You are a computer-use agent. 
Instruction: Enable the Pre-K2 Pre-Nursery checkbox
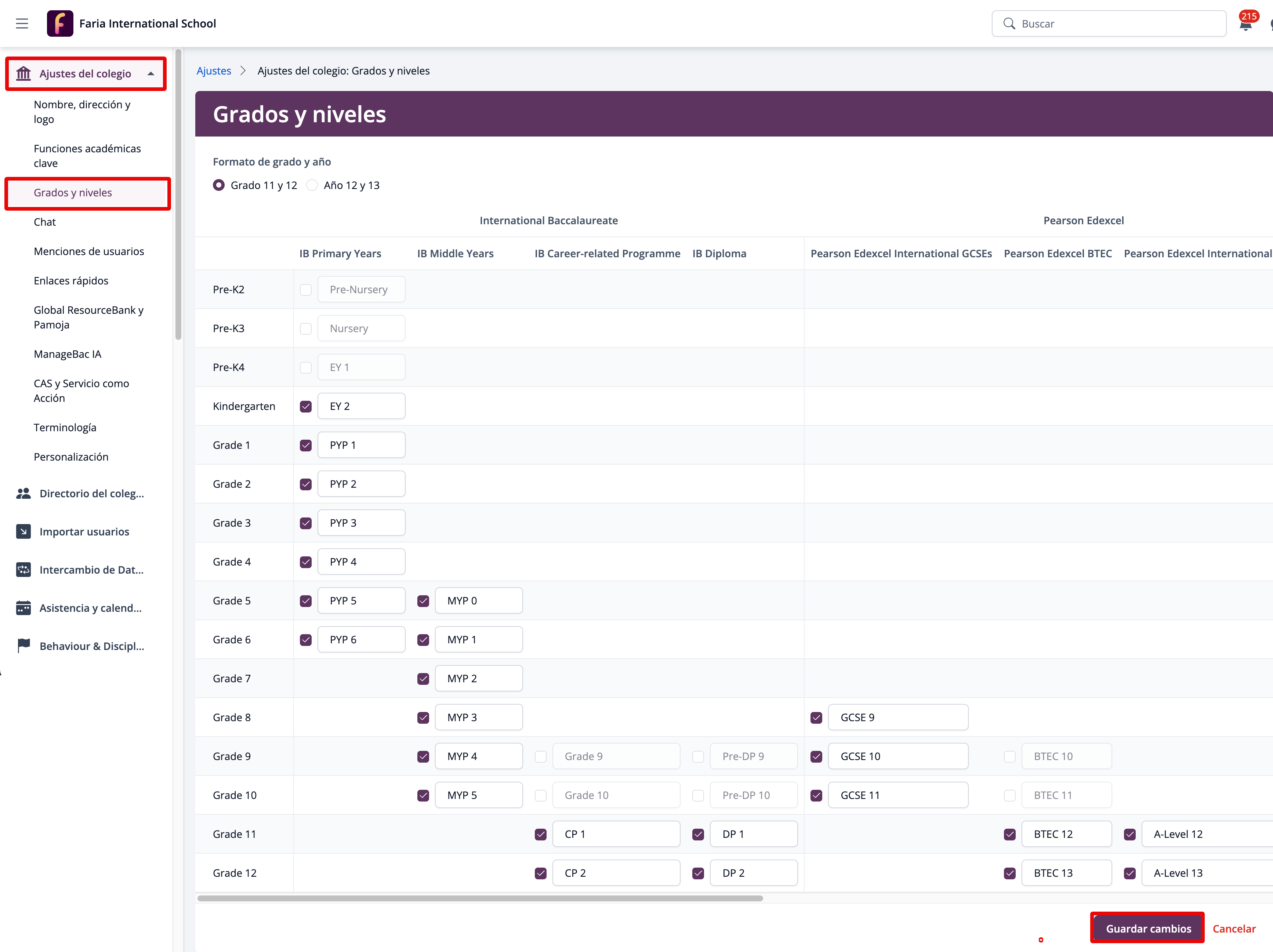[306, 290]
